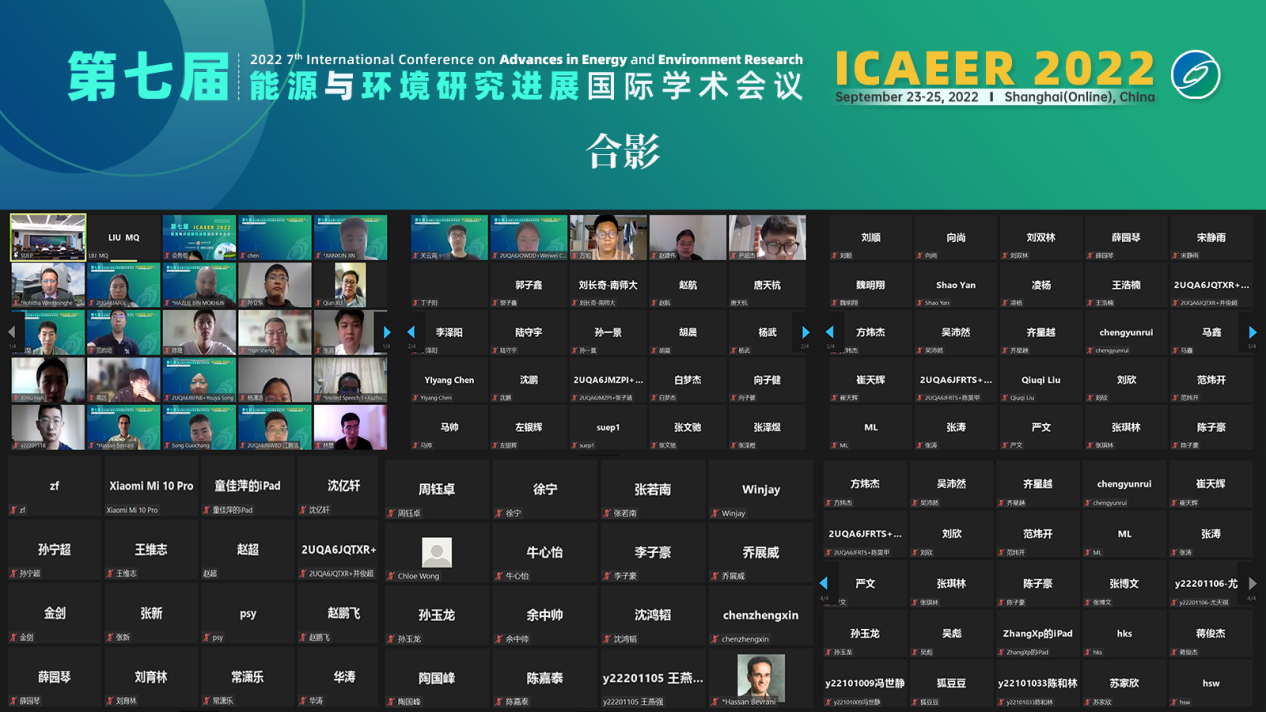The image size is (1266, 712).
Task: Select Hassan Bevrani's profile photo tile
Action: click(x=760, y=677)
